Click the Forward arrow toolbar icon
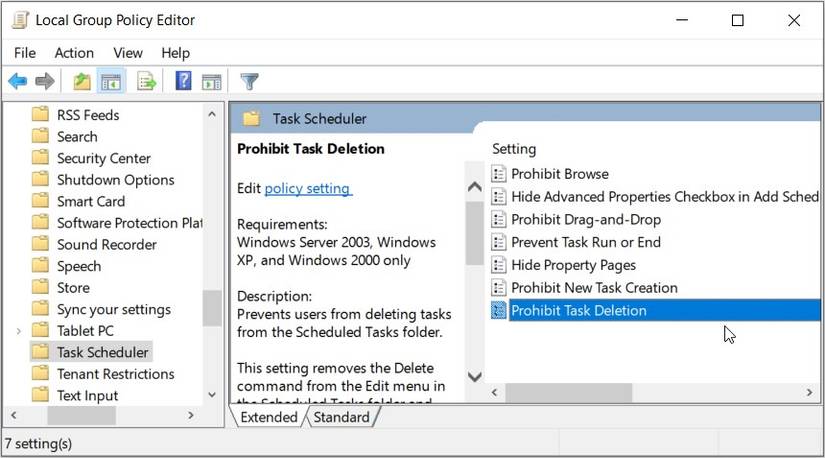This screenshot has height=458, width=825. 45,82
